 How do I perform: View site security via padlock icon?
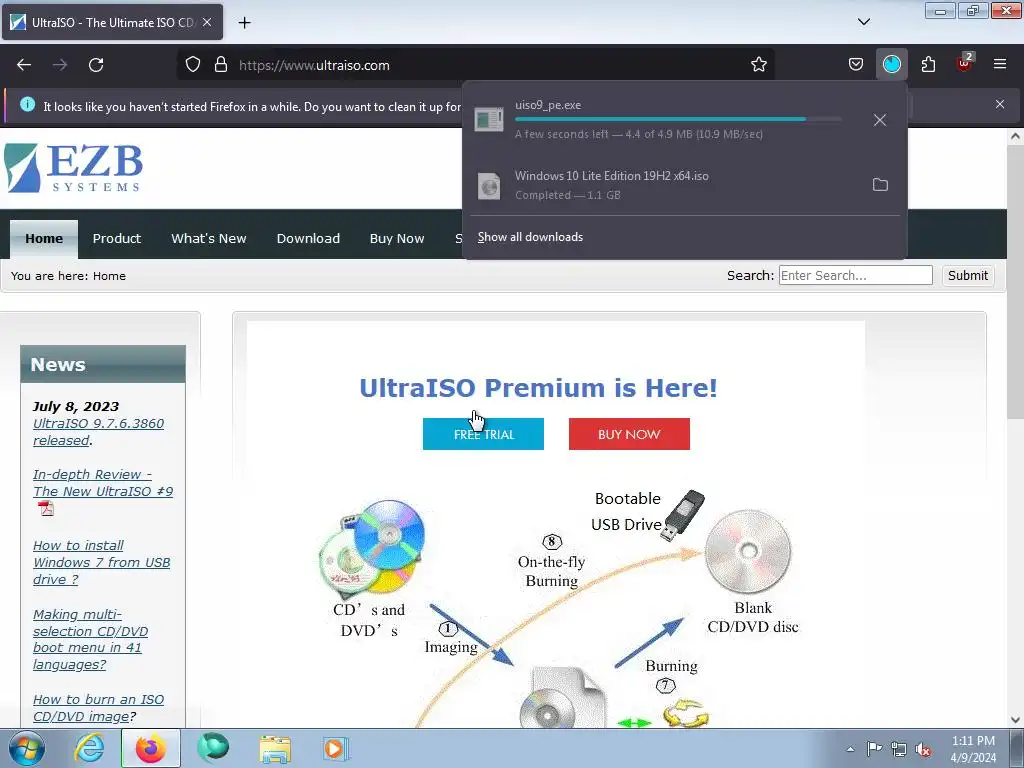[221, 65]
